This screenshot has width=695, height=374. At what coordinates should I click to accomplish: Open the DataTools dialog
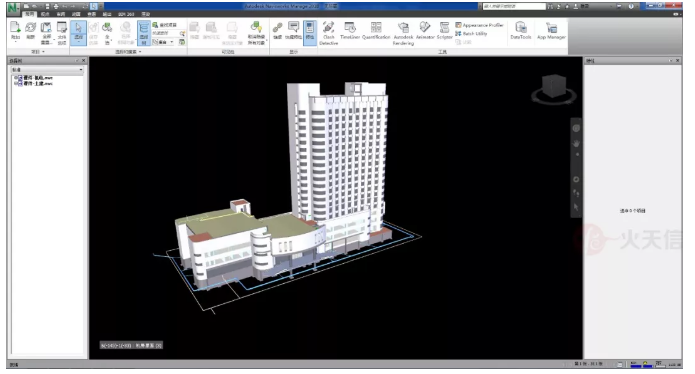click(520, 31)
